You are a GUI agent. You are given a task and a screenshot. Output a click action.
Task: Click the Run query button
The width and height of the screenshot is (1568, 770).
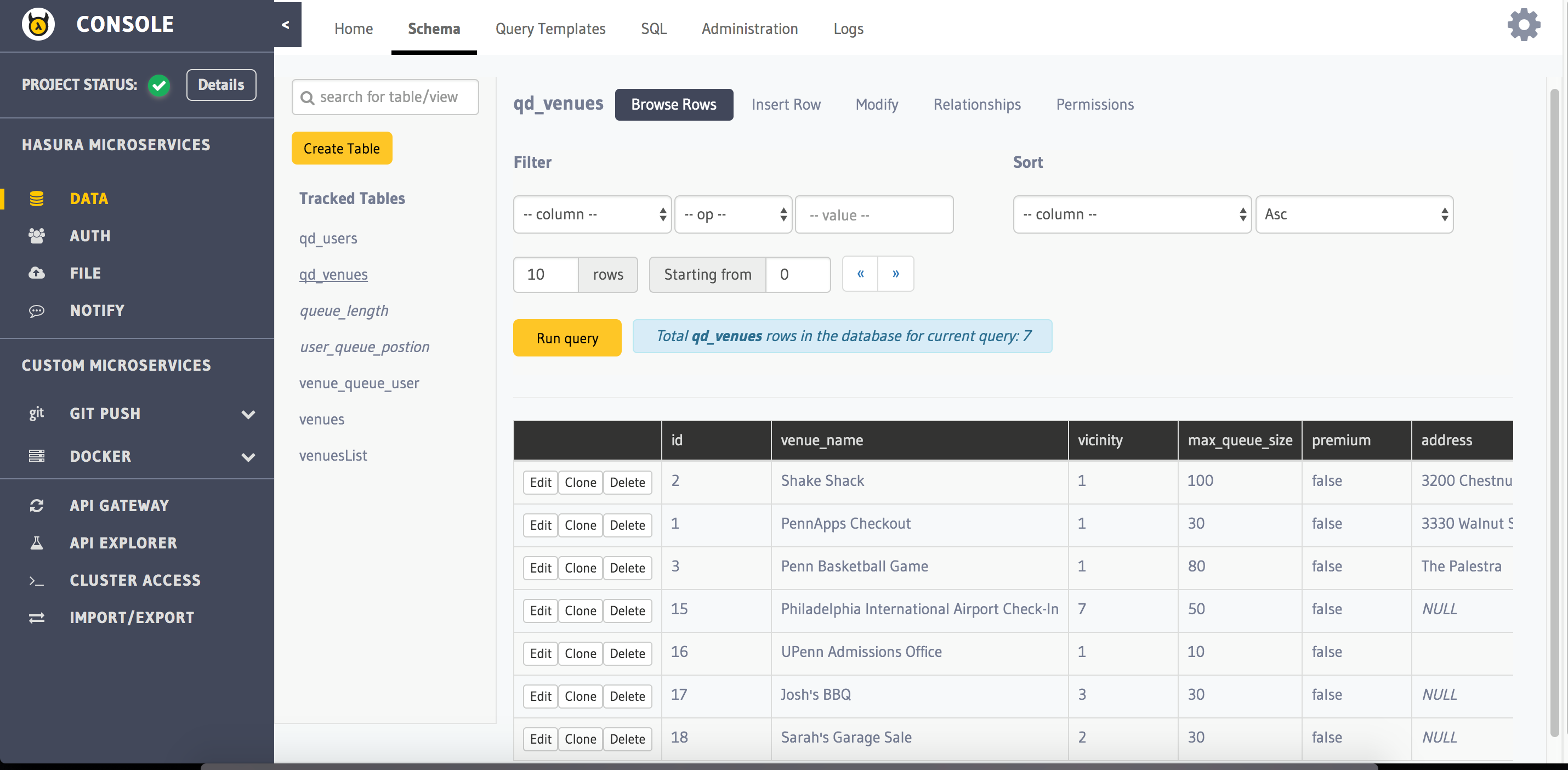coord(567,338)
